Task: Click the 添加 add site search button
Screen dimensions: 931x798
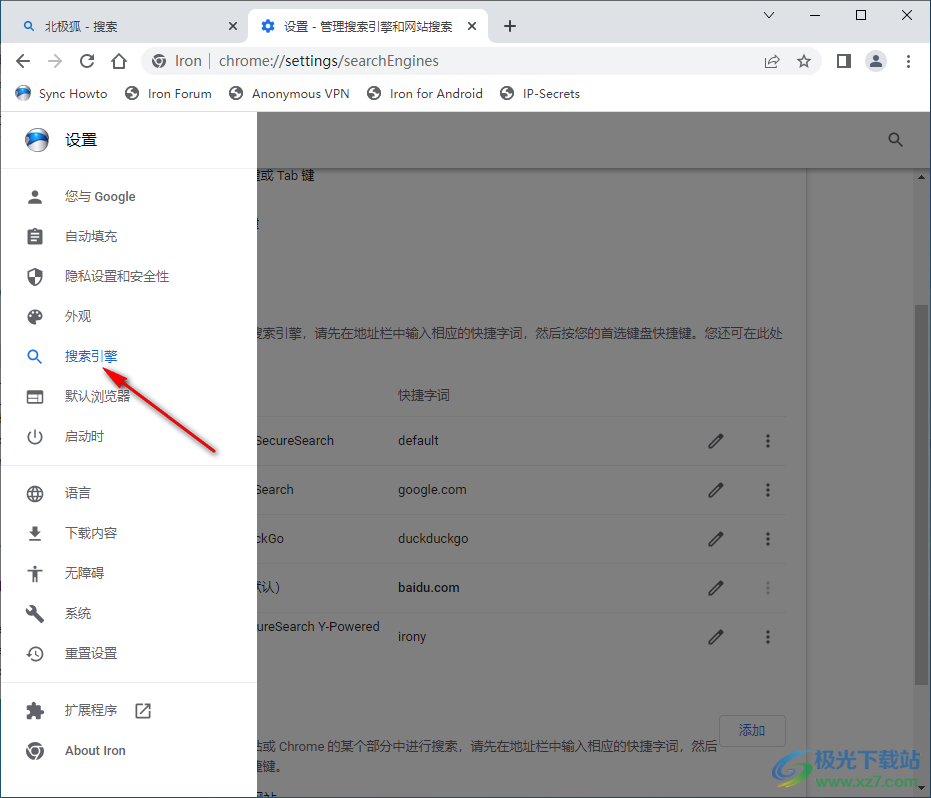Action: coord(752,730)
